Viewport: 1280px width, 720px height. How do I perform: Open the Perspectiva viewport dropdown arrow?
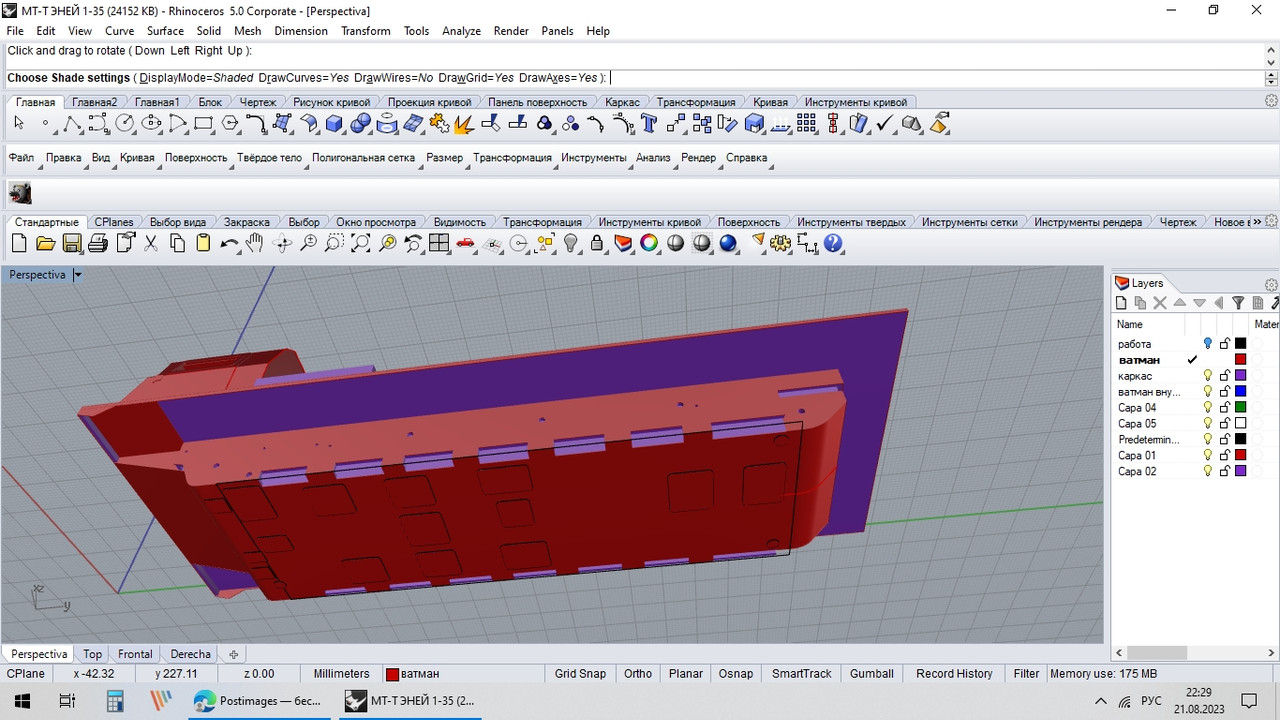pyautogui.click(x=78, y=275)
